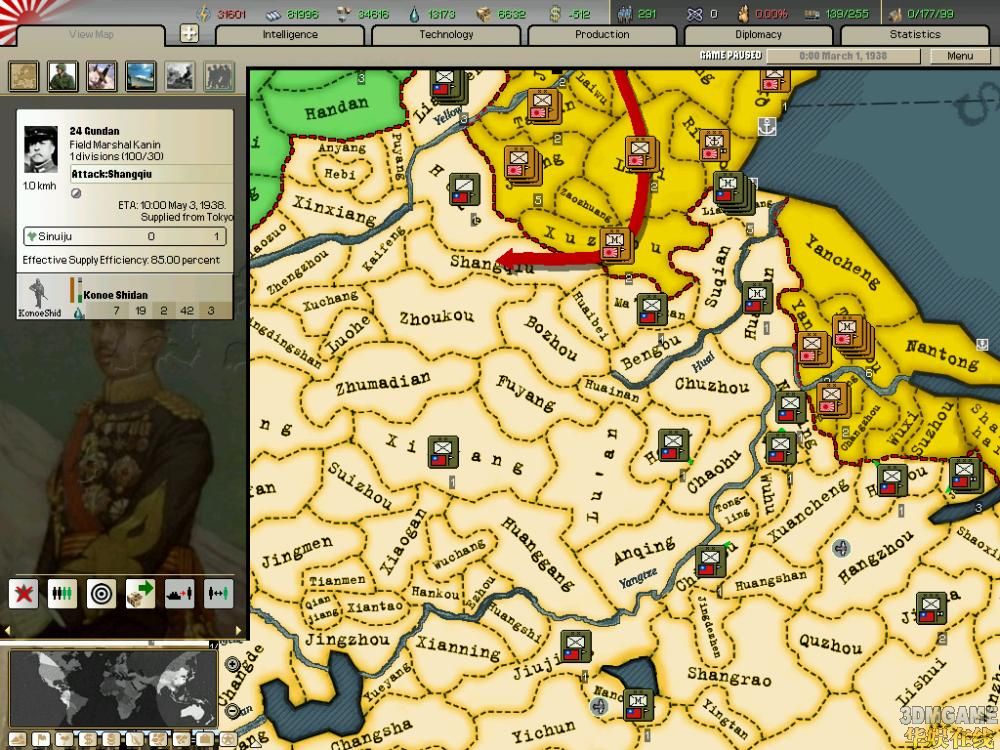The width and height of the screenshot is (1000, 750).
Task: Click the swap unit arrows icon
Action: [218, 593]
